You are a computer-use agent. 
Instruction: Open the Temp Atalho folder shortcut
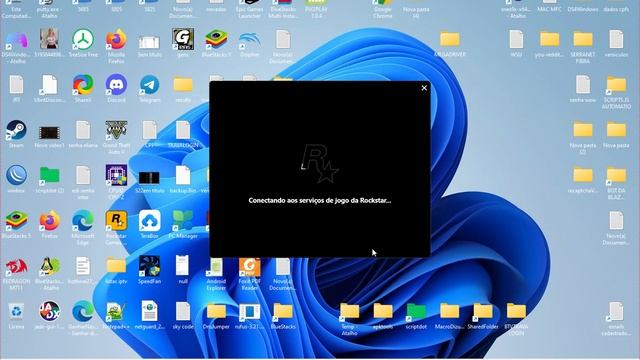coord(349,312)
